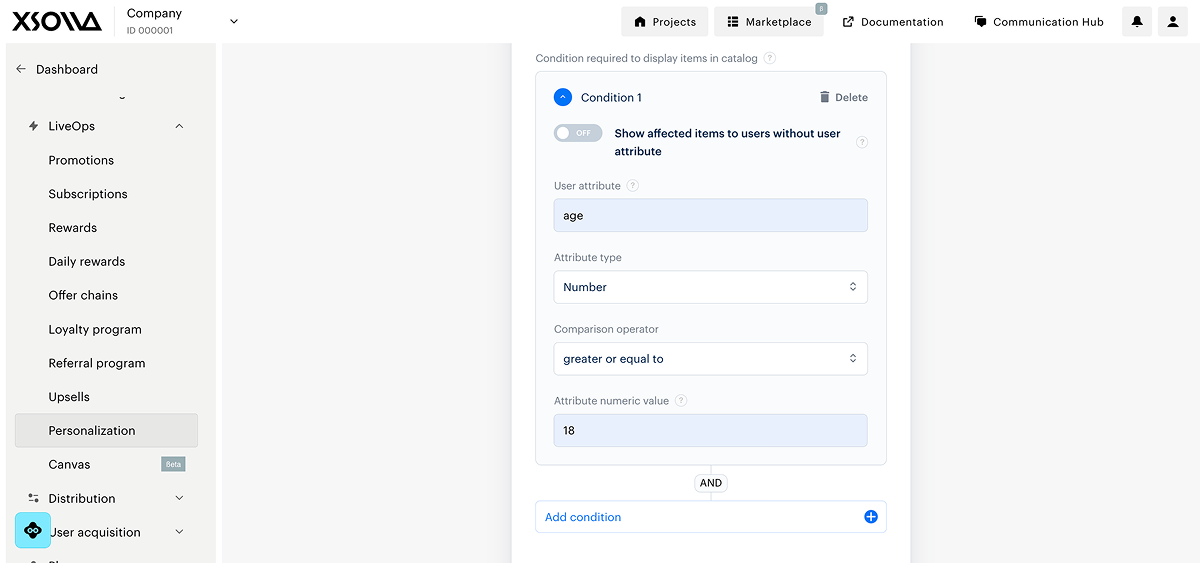Click the help icon beside User attribute
This screenshot has height=563, width=1200.
(633, 186)
